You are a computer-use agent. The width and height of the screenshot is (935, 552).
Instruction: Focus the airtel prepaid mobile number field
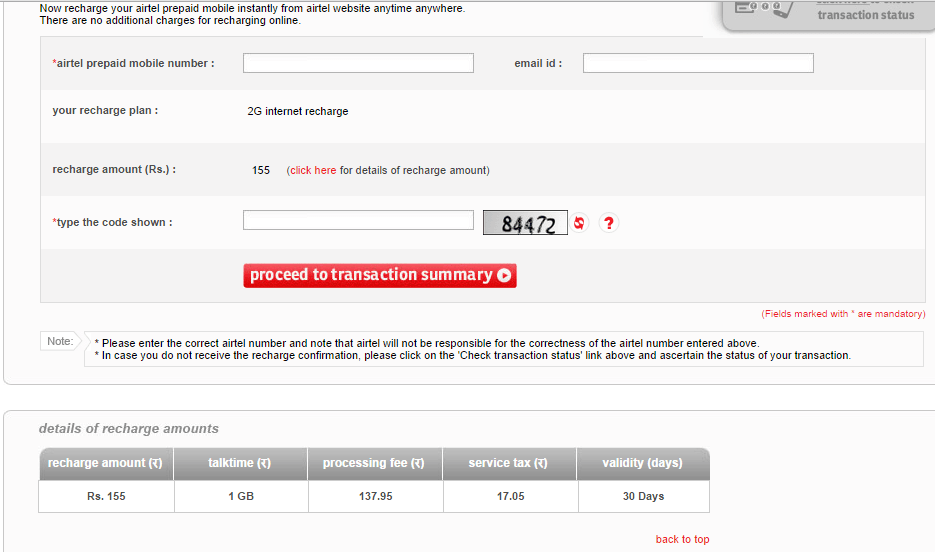[x=358, y=63]
